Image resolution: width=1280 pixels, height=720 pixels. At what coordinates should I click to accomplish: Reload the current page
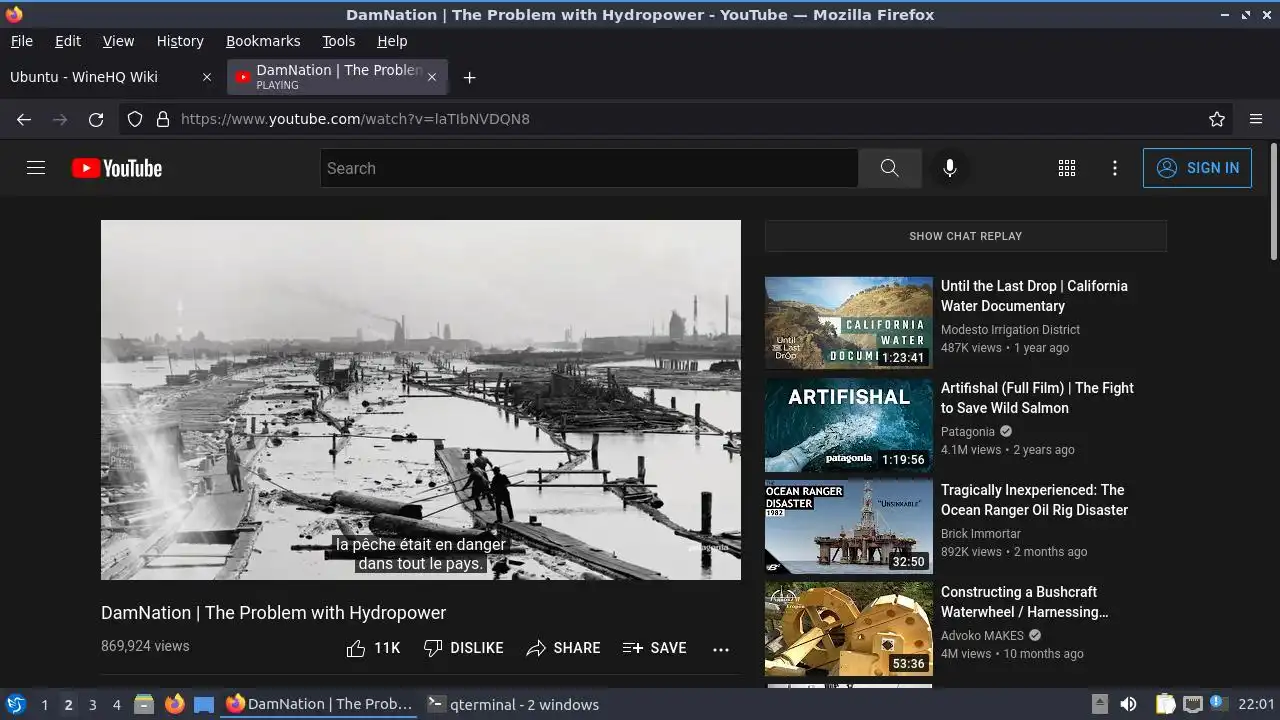coord(96,119)
